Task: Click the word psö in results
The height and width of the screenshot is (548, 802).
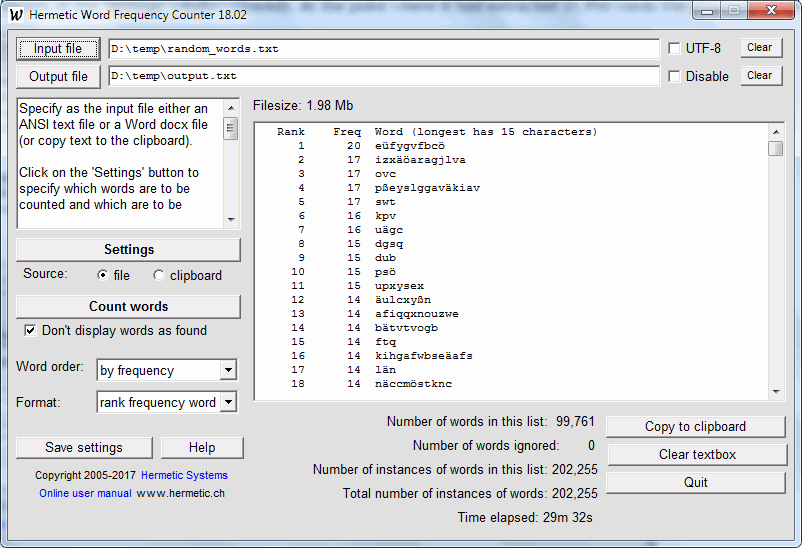Action: tap(385, 272)
